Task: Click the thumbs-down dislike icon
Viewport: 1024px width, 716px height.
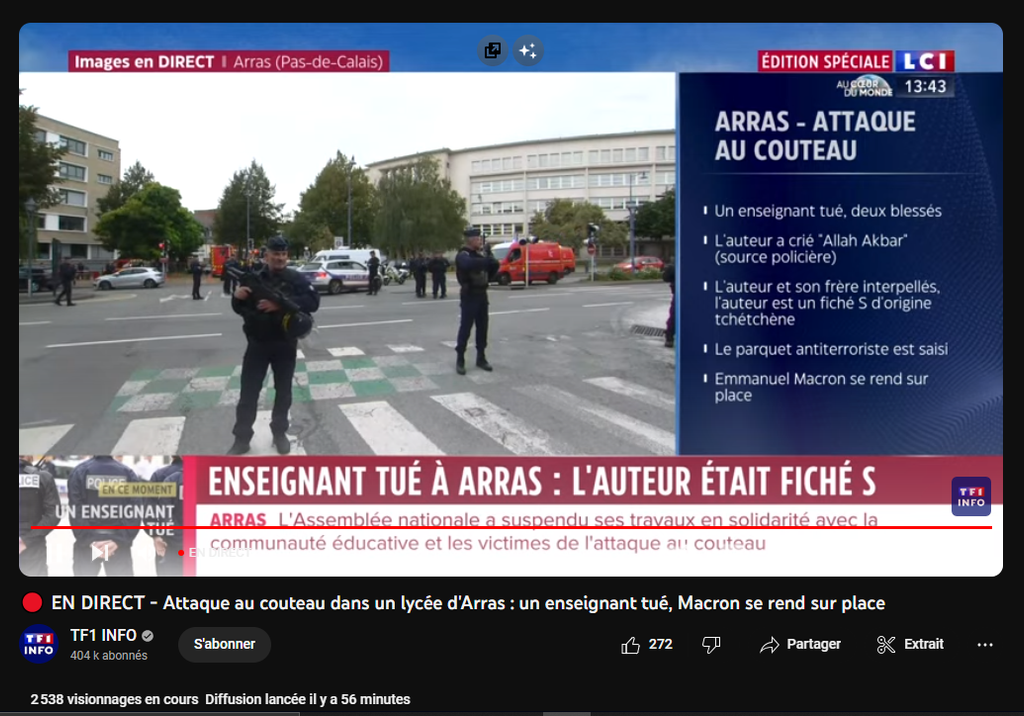Action: (x=711, y=645)
